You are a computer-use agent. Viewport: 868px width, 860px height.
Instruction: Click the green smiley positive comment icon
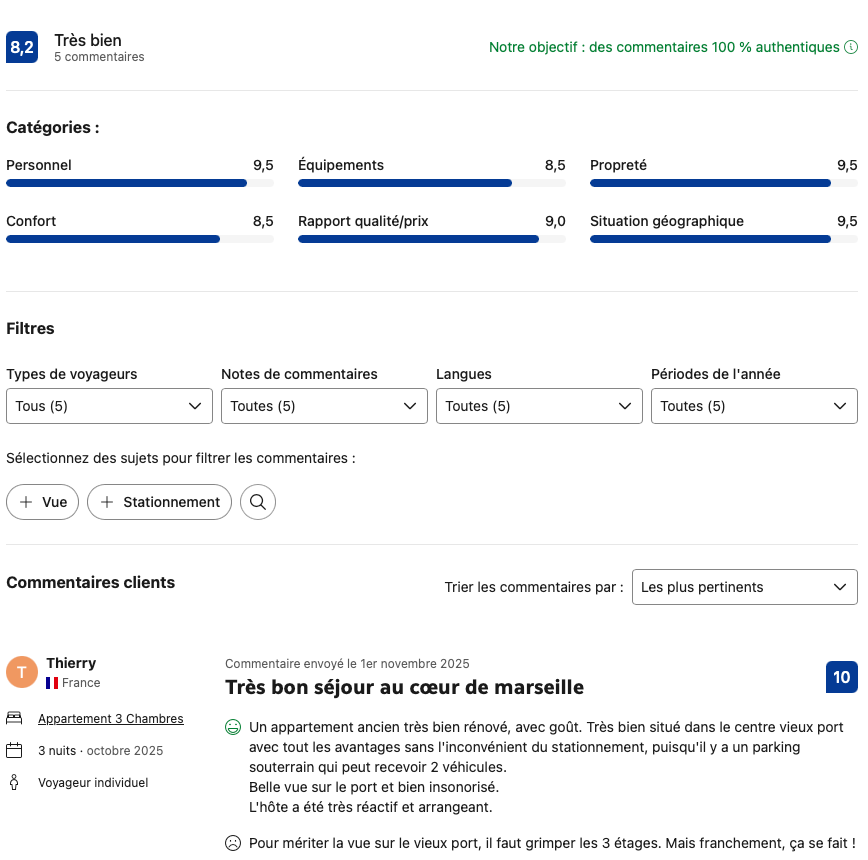(233, 727)
